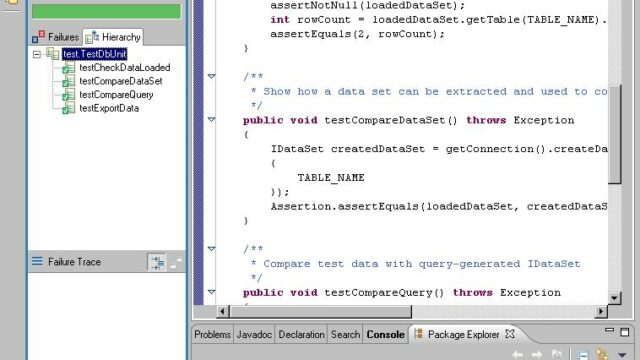The width and height of the screenshot is (640, 360).
Task: Select the test.TestDbUnit suite row
Action: coord(94,54)
